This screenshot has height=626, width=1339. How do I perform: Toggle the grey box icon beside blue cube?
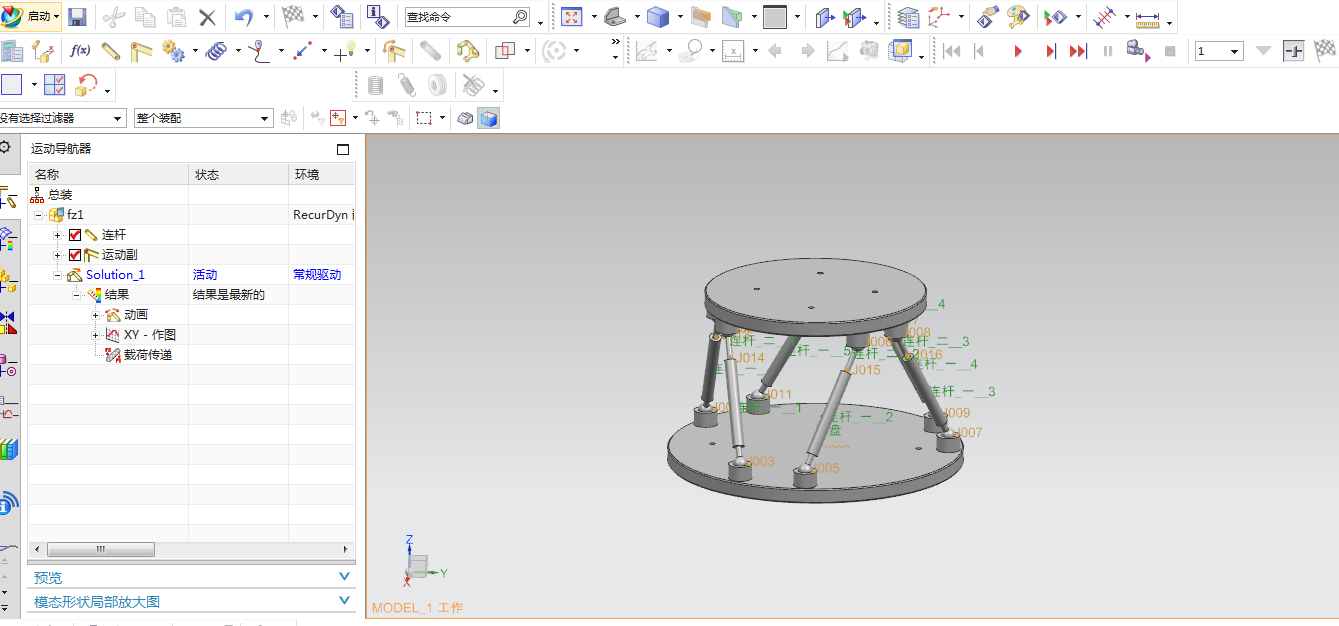[x=465, y=118]
